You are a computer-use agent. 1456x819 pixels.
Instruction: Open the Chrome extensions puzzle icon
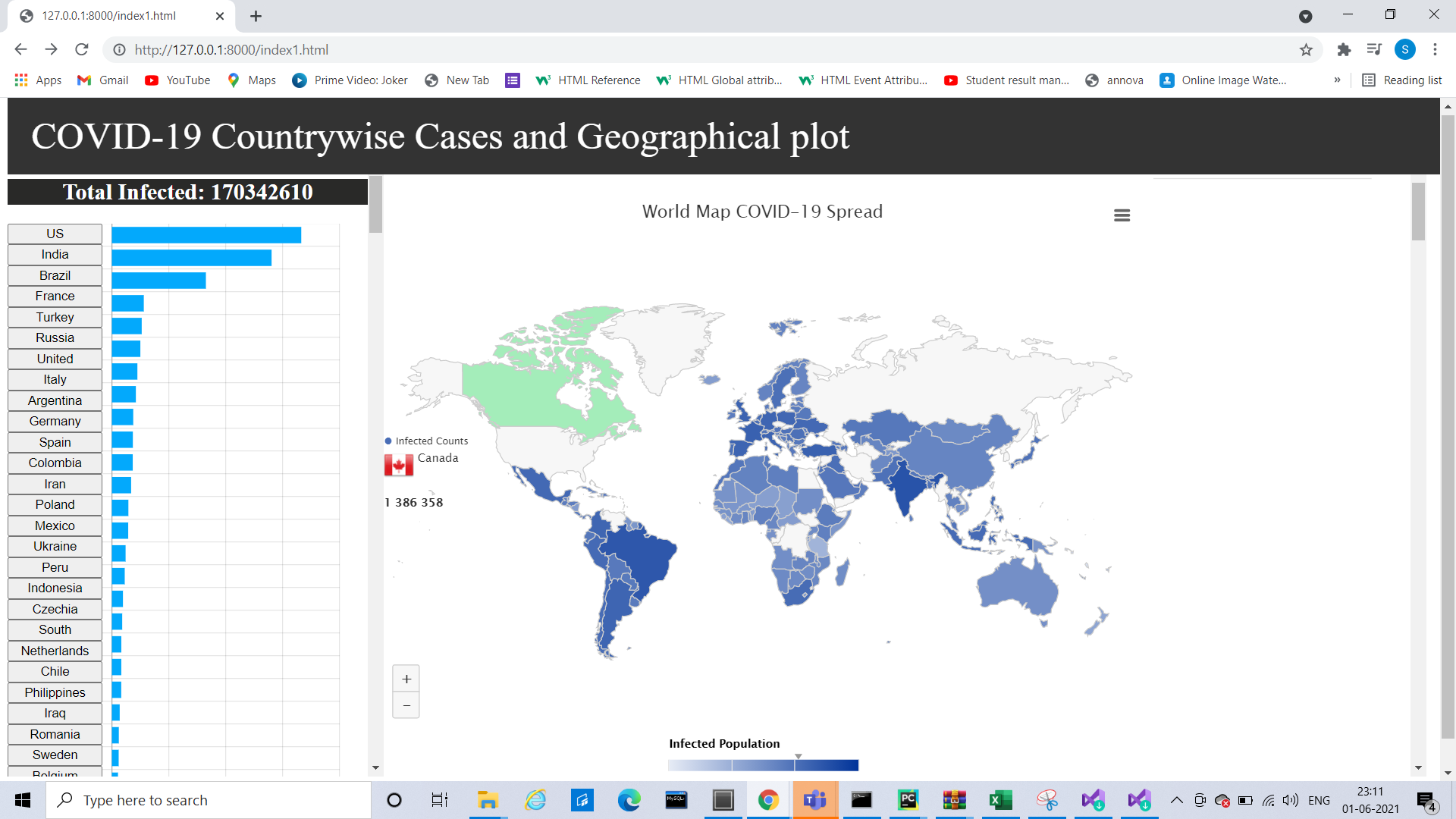click(1344, 50)
